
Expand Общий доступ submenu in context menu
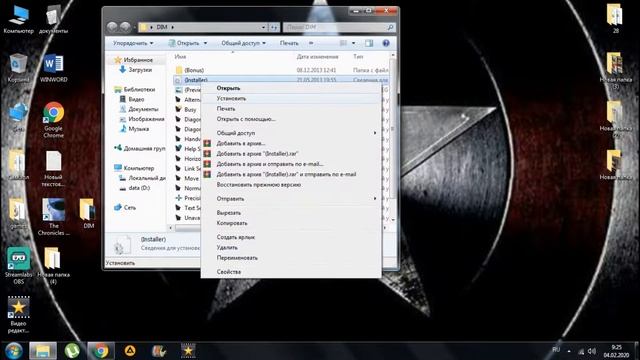[x=291, y=133]
